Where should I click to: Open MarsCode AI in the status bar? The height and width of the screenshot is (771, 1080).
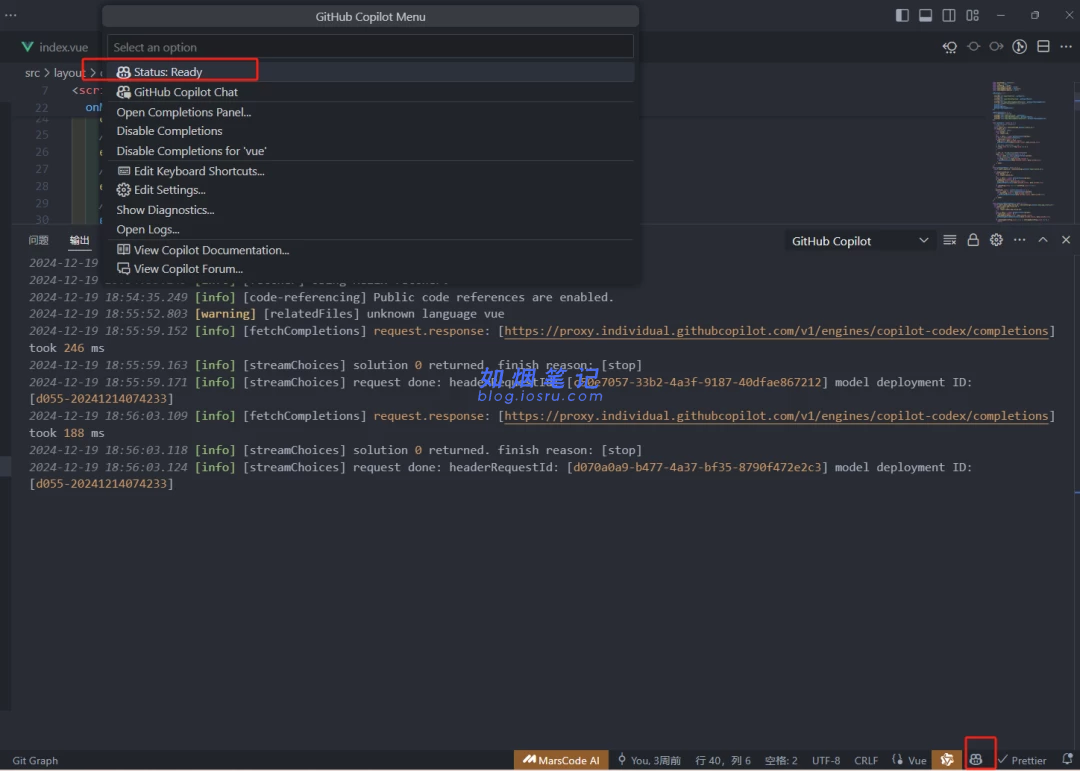[x=561, y=760]
